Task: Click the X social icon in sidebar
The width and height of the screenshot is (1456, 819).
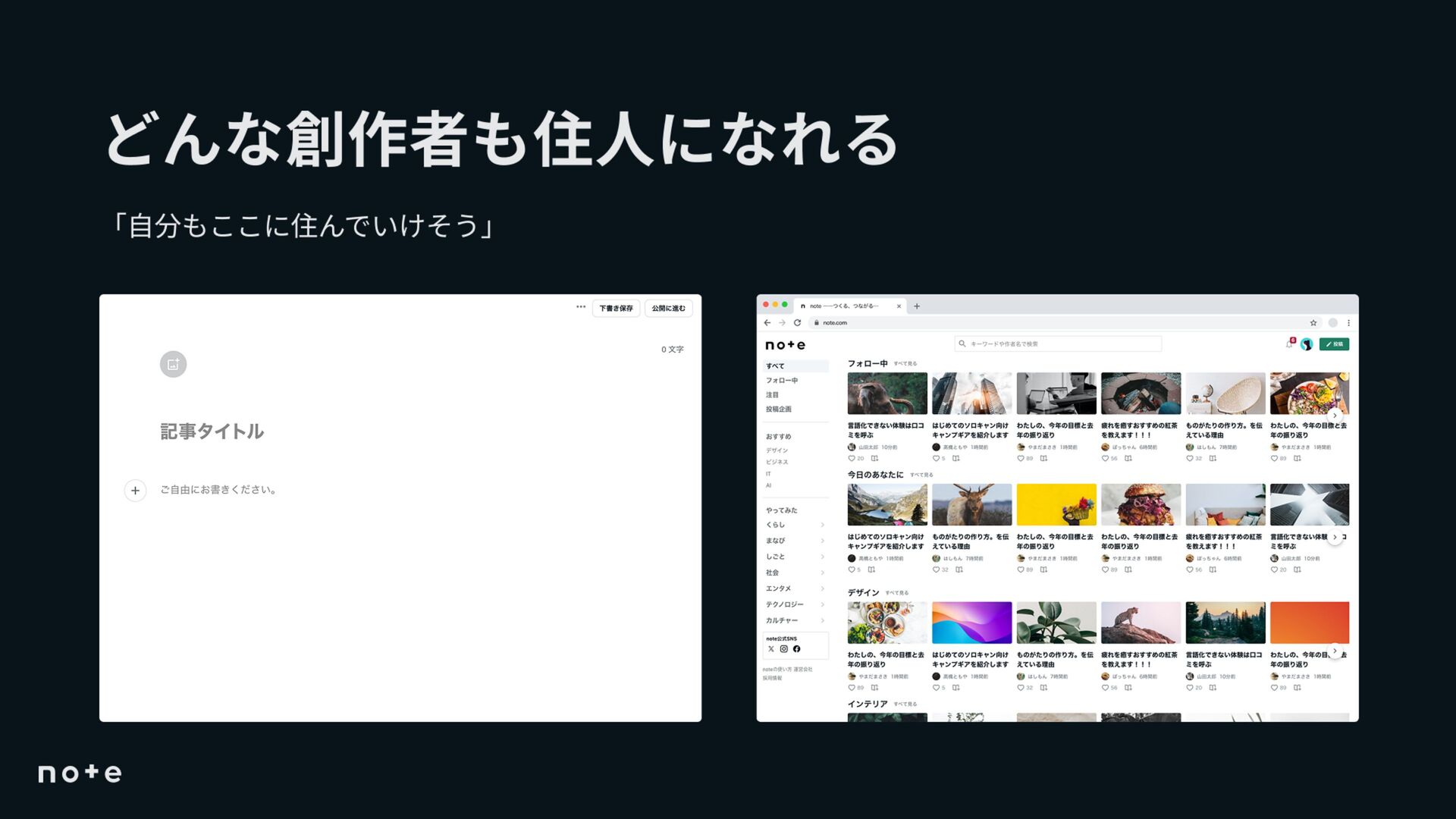Action: [x=771, y=649]
